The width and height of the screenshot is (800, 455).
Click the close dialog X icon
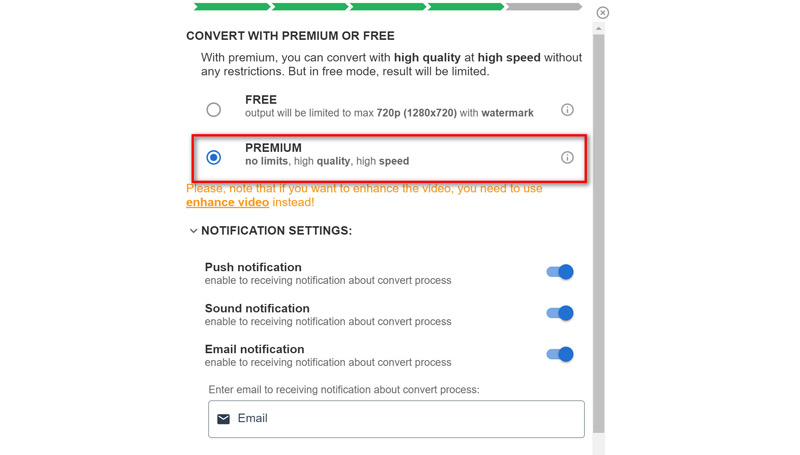click(602, 13)
